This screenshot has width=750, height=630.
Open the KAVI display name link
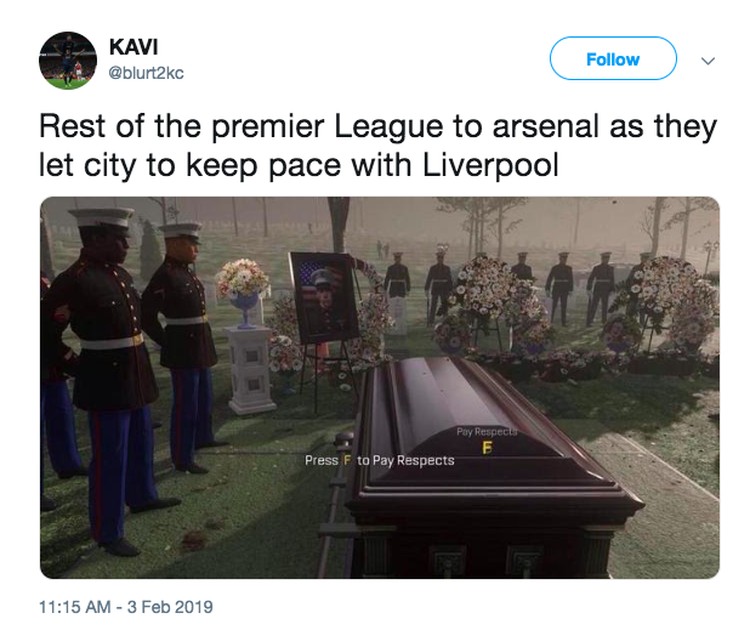click(x=133, y=47)
